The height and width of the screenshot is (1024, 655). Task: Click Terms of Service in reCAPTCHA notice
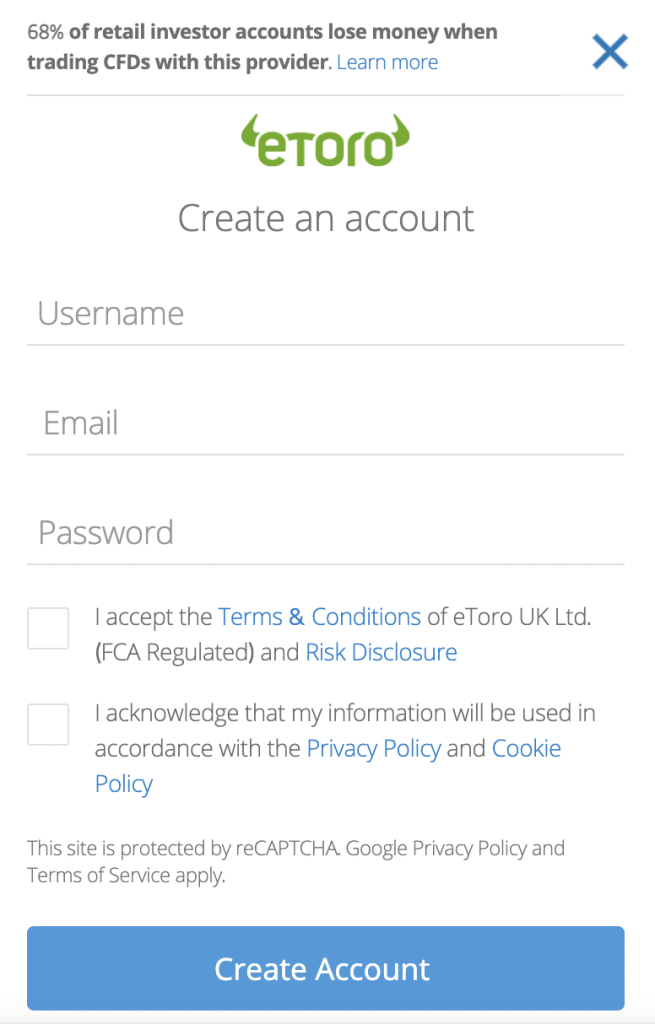[x=92, y=877]
